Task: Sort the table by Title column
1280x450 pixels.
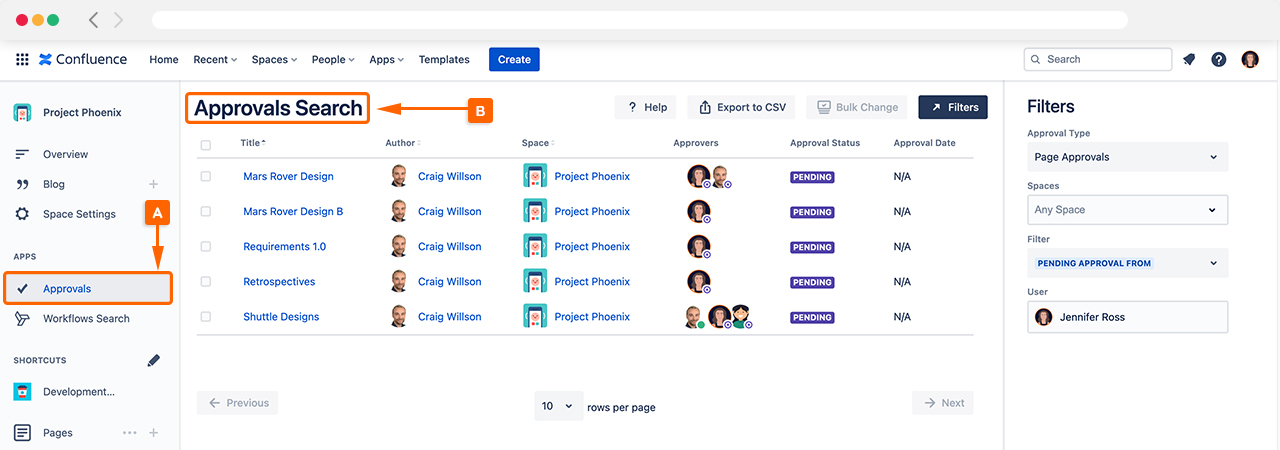Action: (252, 143)
